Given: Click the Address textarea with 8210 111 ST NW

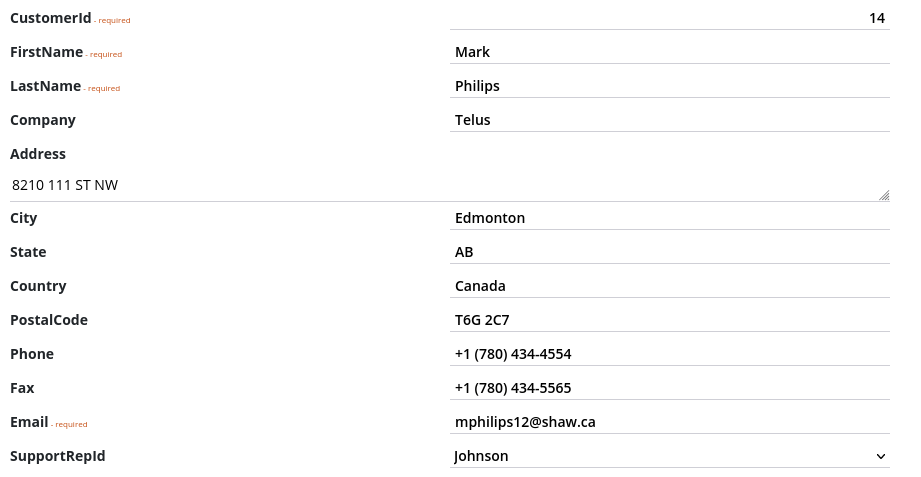Looking at the screenshot, I should pos(450,186).
